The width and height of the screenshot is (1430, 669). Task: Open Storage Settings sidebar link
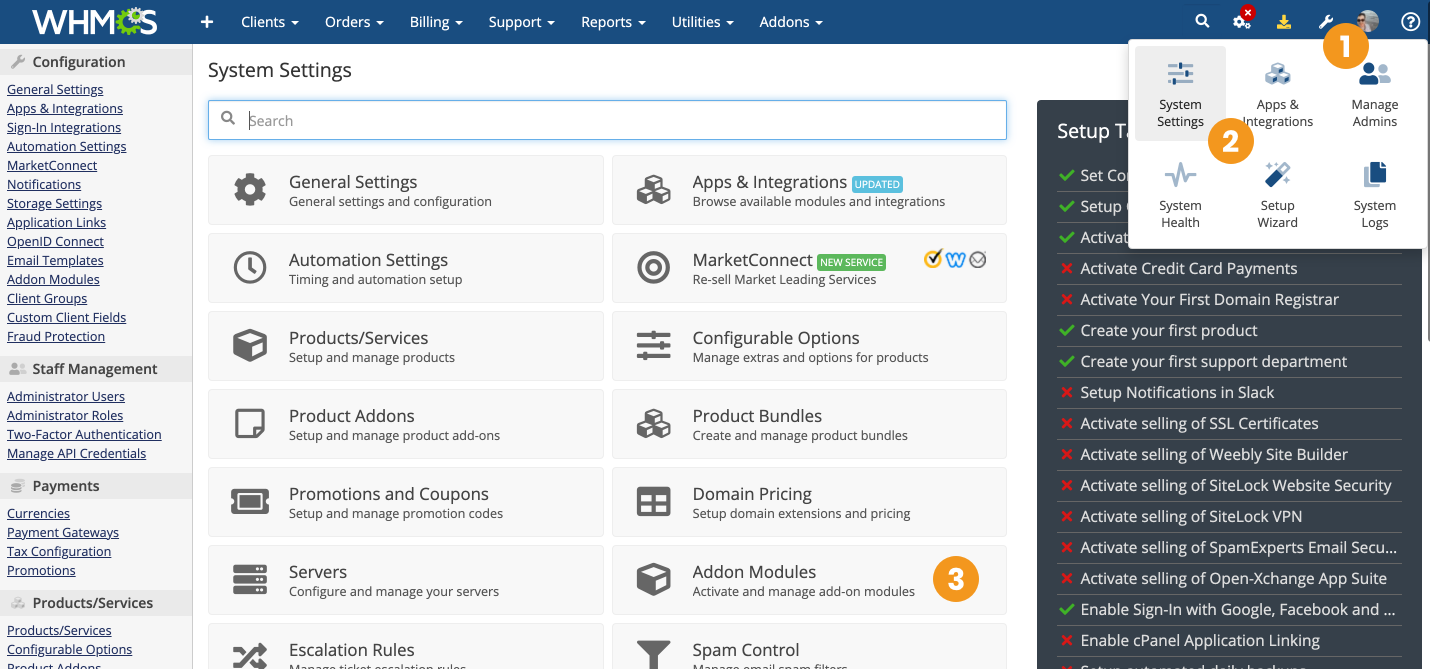[54, 203]
